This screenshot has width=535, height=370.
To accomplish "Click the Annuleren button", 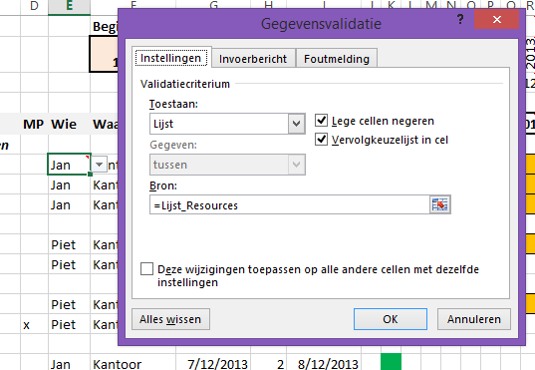I will click(474, 319).
